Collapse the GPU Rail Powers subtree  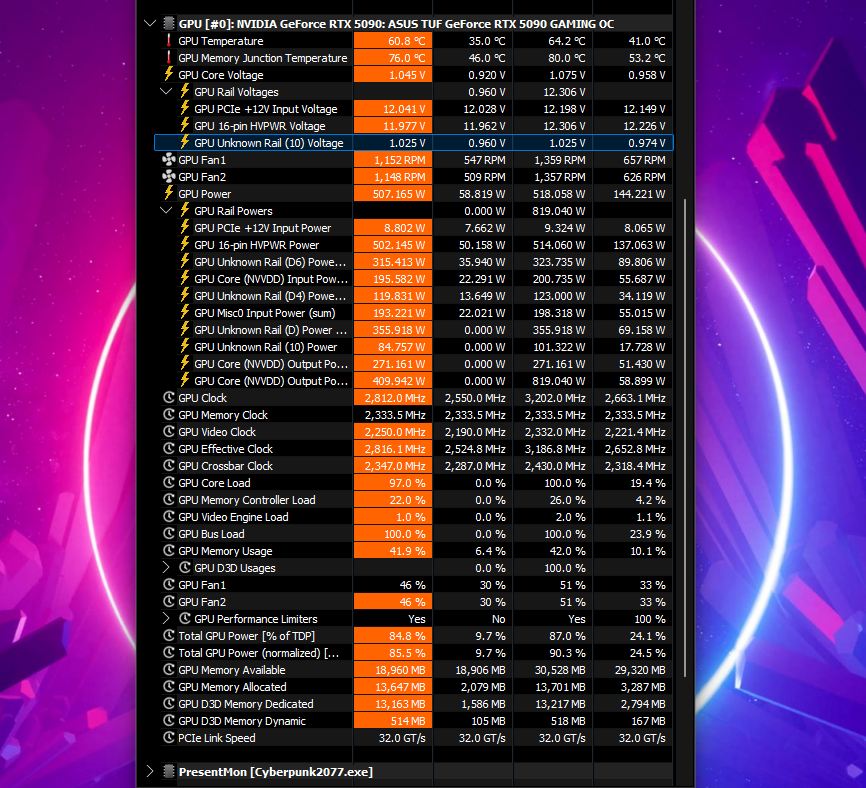pos(166,210)
